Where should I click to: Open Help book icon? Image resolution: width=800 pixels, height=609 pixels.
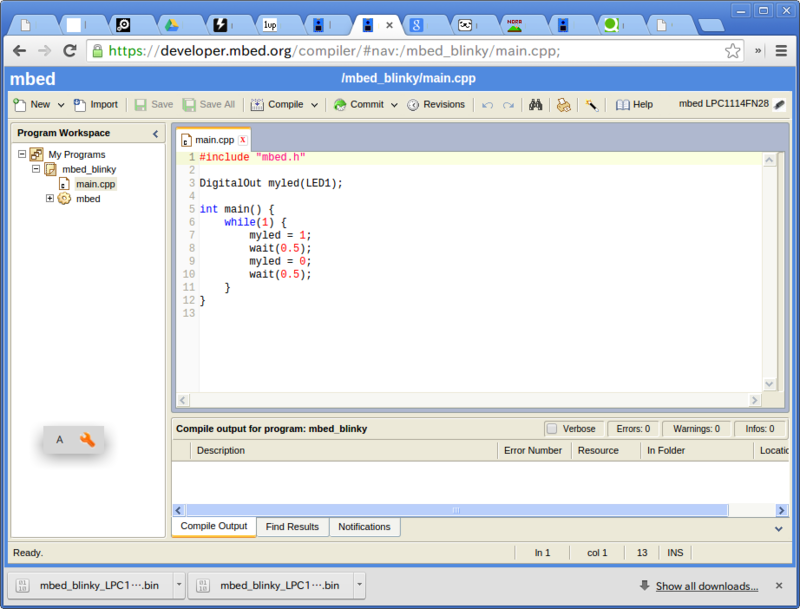622,105
